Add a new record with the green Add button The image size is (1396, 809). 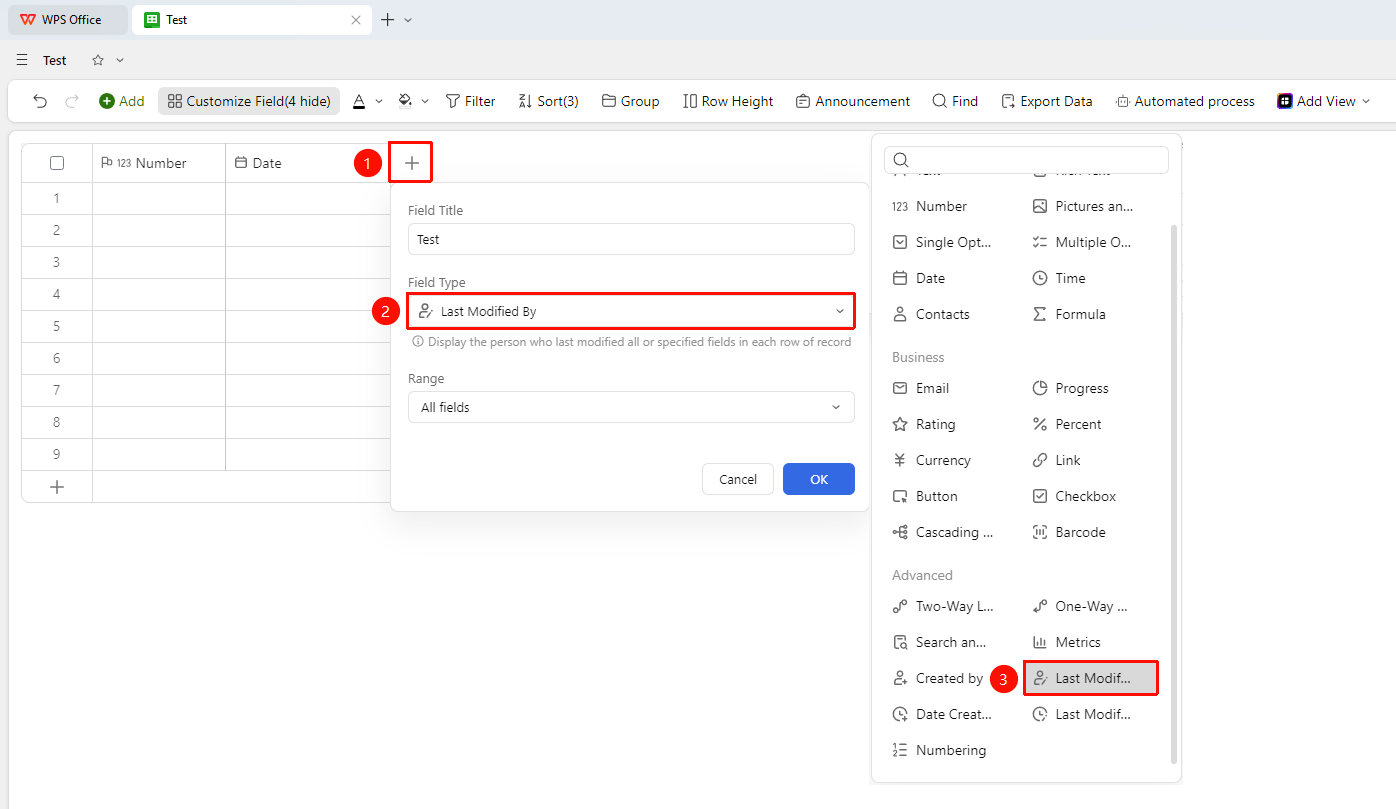point(121,101)
